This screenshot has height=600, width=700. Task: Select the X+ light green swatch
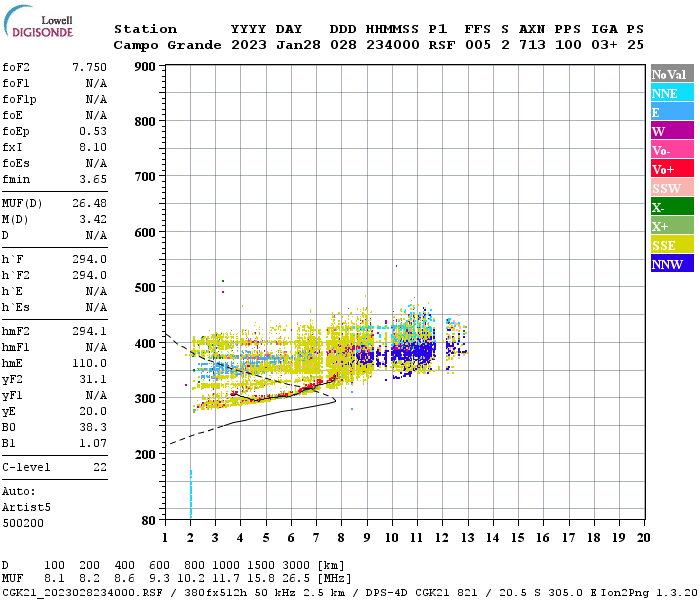pos(672,225)
